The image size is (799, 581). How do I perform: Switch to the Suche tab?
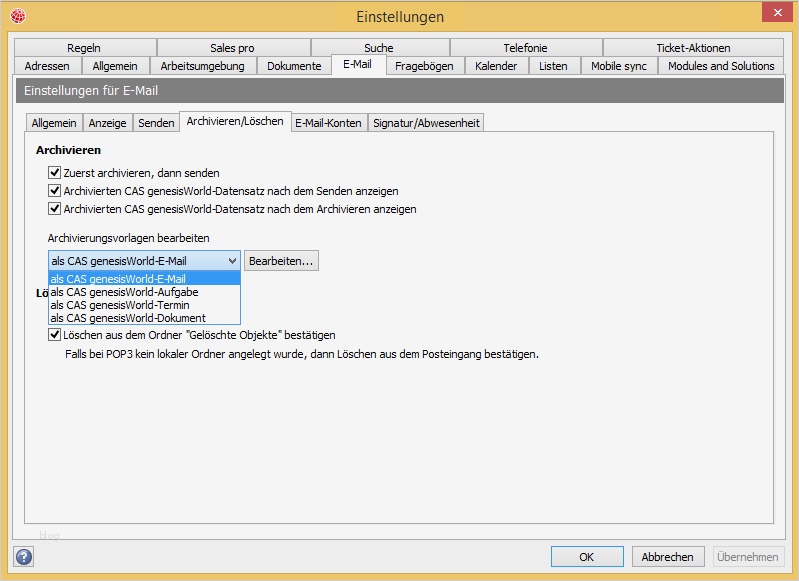pos(379,47)
